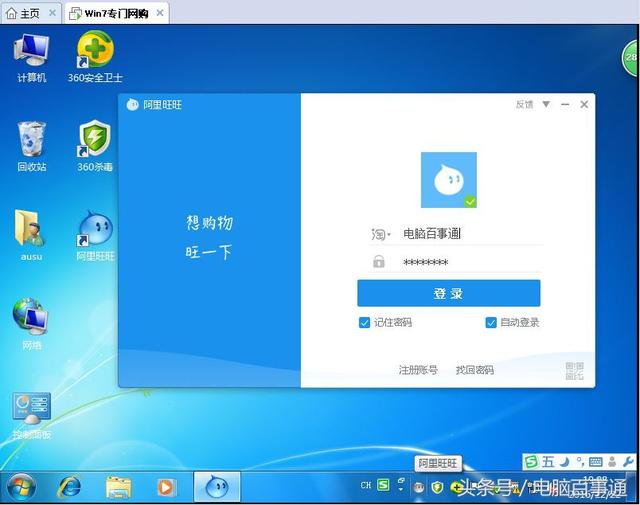
Task: Click the 阿里旺旺 taskbar button
Action: [x=217, y=487]
